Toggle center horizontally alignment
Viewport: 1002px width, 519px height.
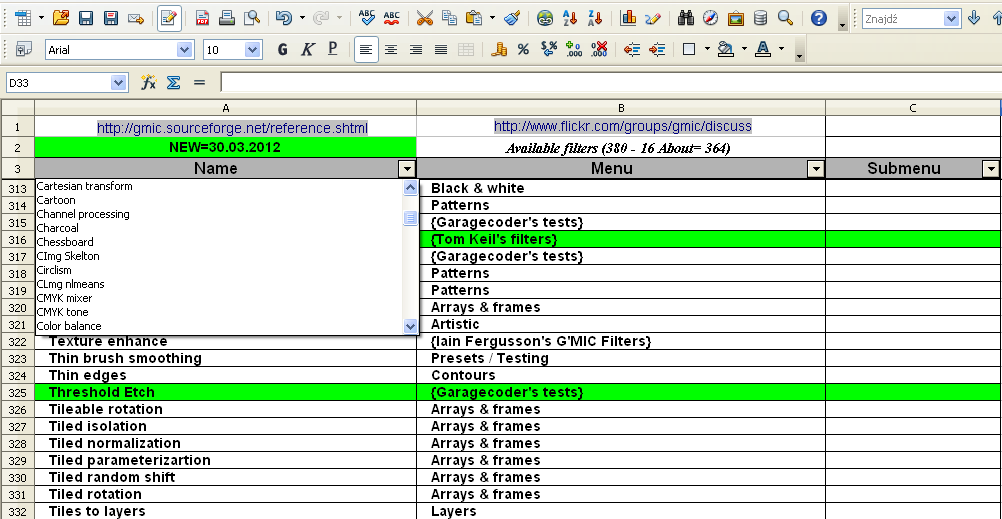(390, 49)
